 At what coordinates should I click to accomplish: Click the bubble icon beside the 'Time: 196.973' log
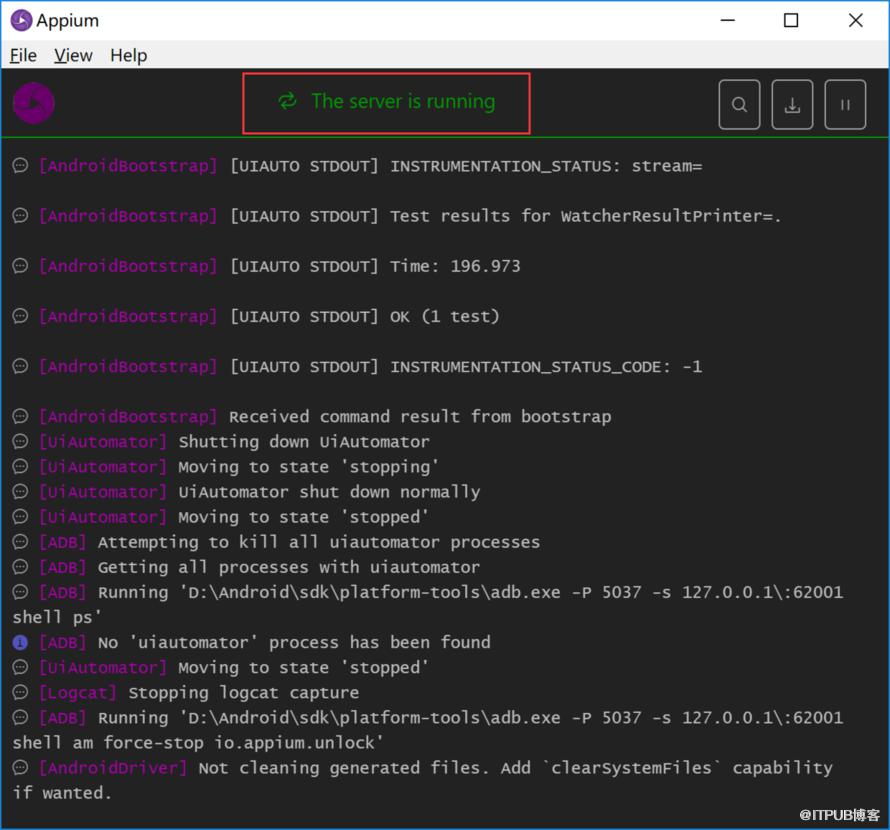(20, 266)
